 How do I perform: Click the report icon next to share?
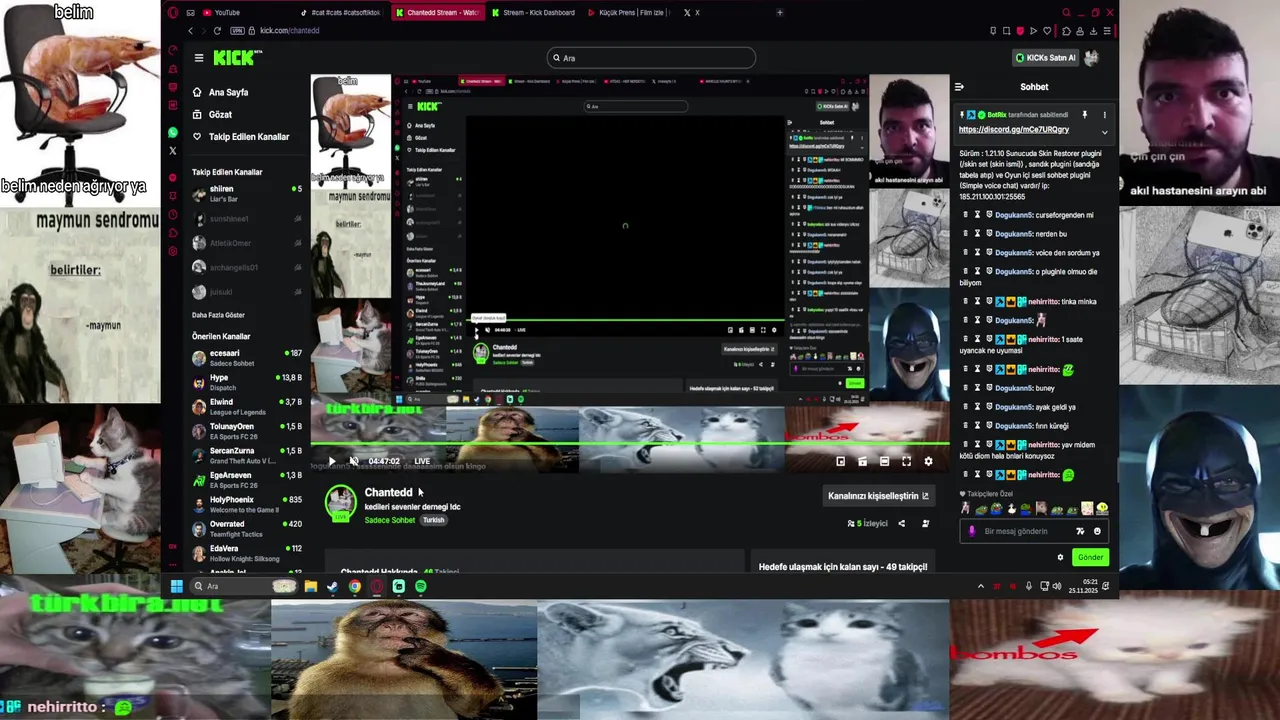click(925, 523)
